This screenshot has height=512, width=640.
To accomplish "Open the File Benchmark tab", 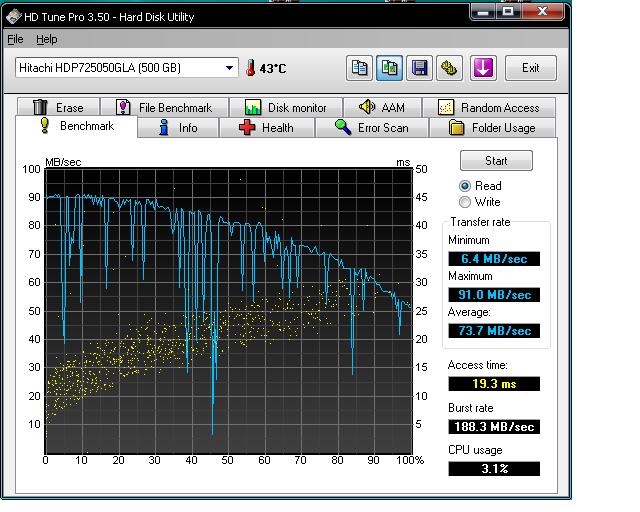I will click(x=164, y=107).
